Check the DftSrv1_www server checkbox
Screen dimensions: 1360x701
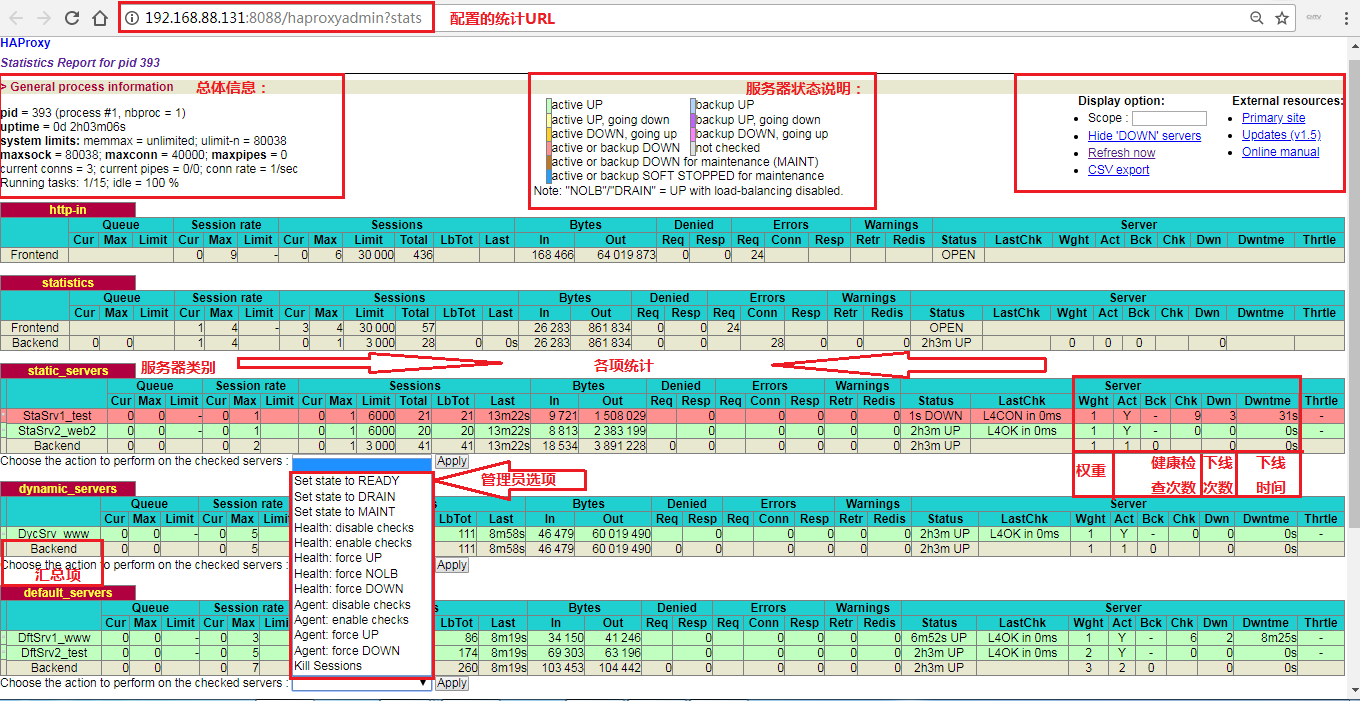pos(5,638)
